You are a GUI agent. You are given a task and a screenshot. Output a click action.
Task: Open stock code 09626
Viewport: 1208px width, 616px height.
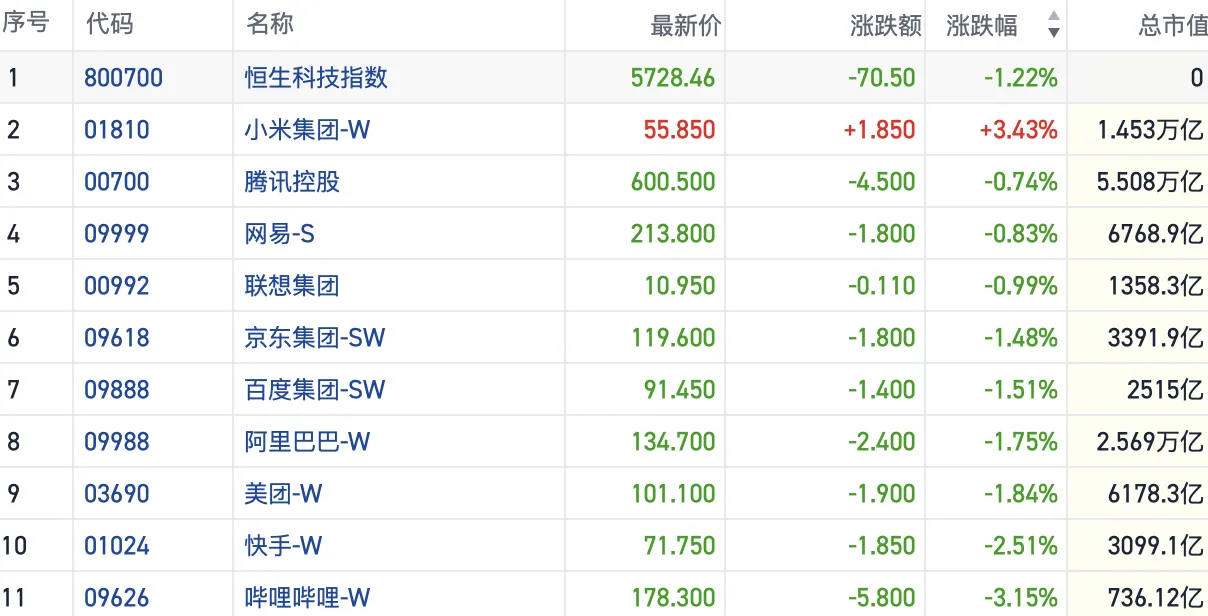click(117, 598)
